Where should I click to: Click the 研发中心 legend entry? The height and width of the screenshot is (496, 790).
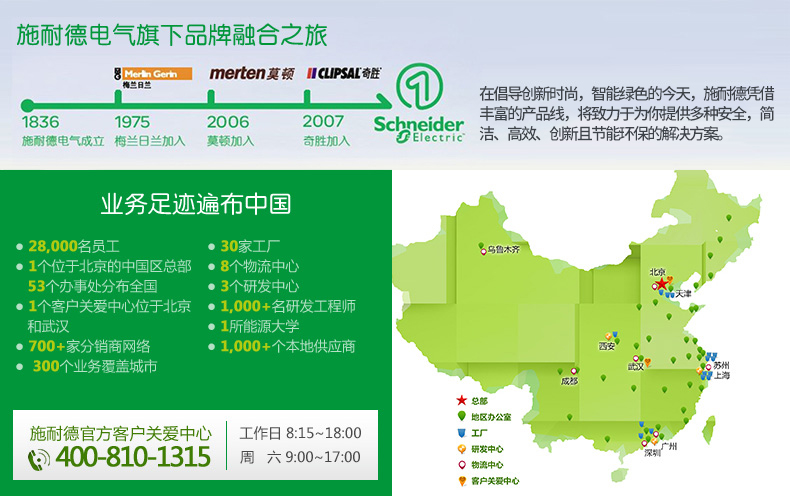[x=480, y=448]
